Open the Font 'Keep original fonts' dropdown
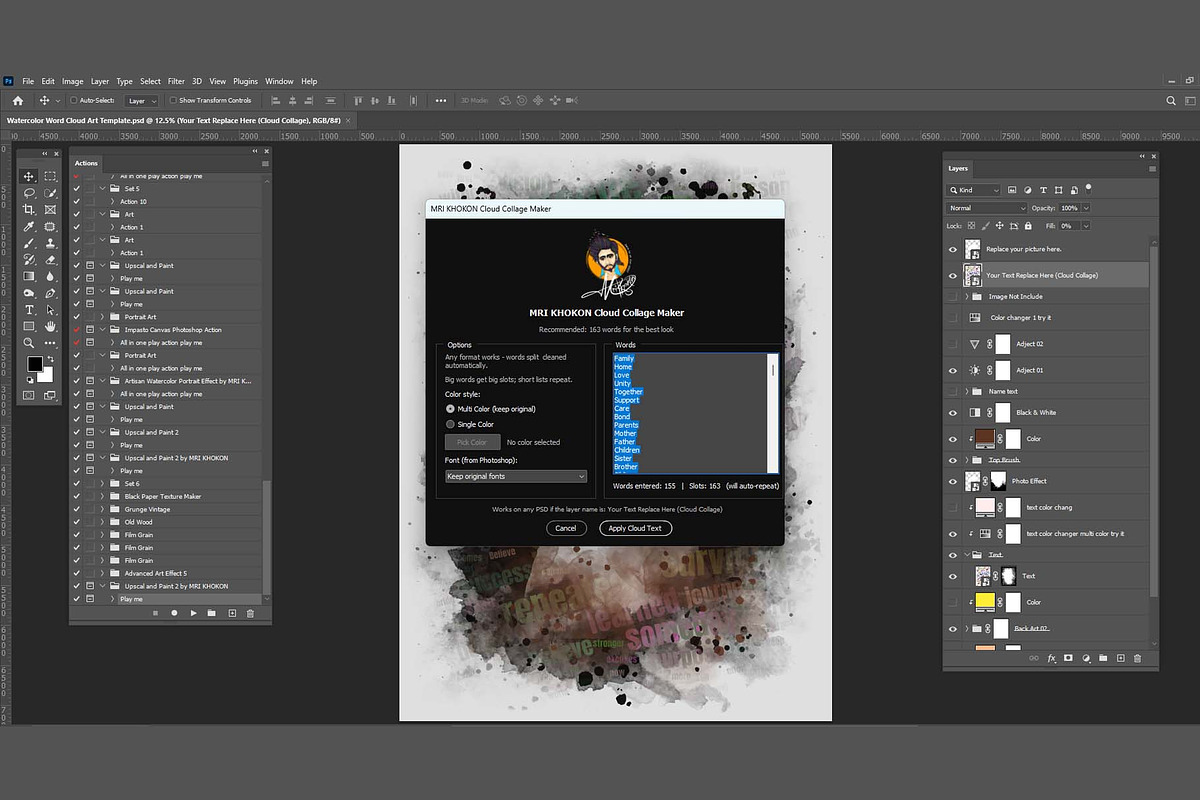This screenshot has width=1200, height=800. pos(516,476)
